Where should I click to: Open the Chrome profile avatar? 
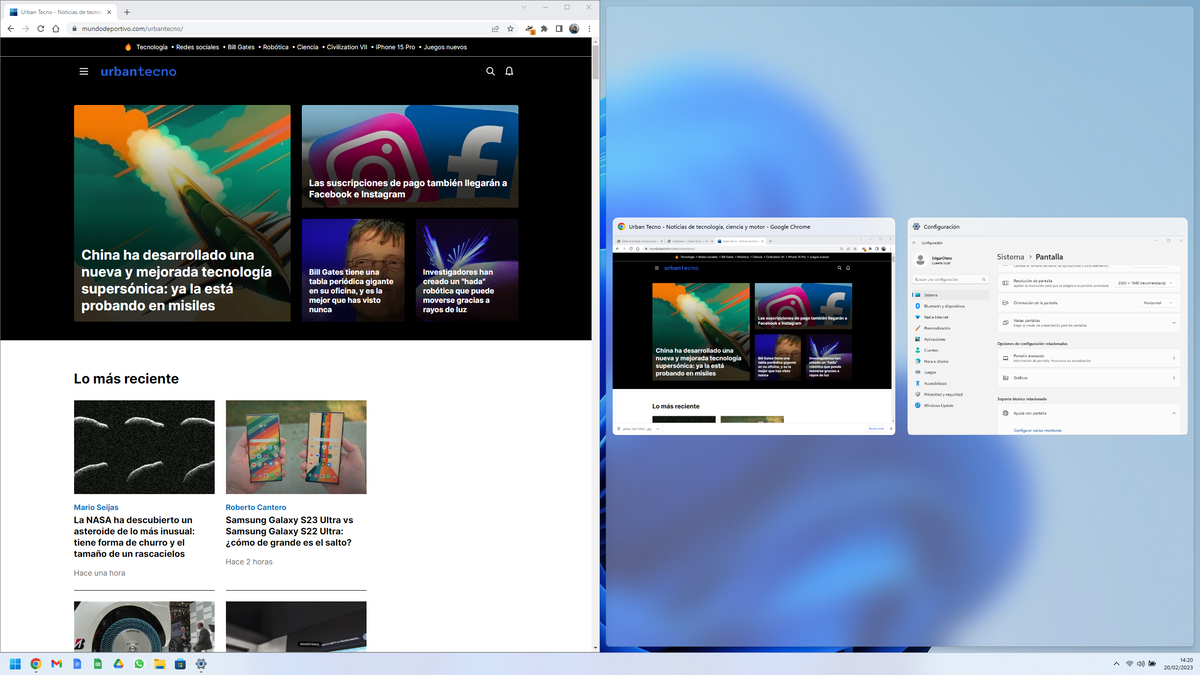point(574,28)
